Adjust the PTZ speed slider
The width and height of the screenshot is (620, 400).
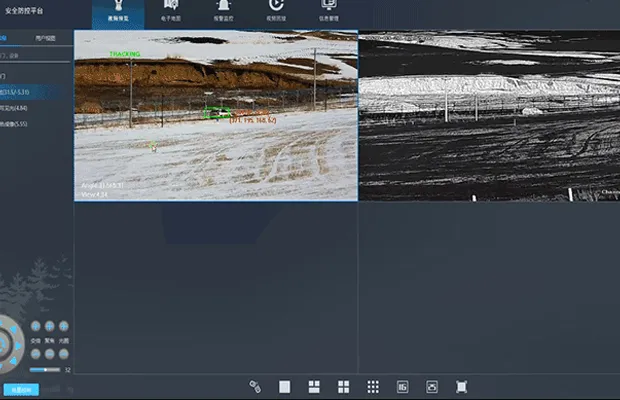[x=45, y=370]
